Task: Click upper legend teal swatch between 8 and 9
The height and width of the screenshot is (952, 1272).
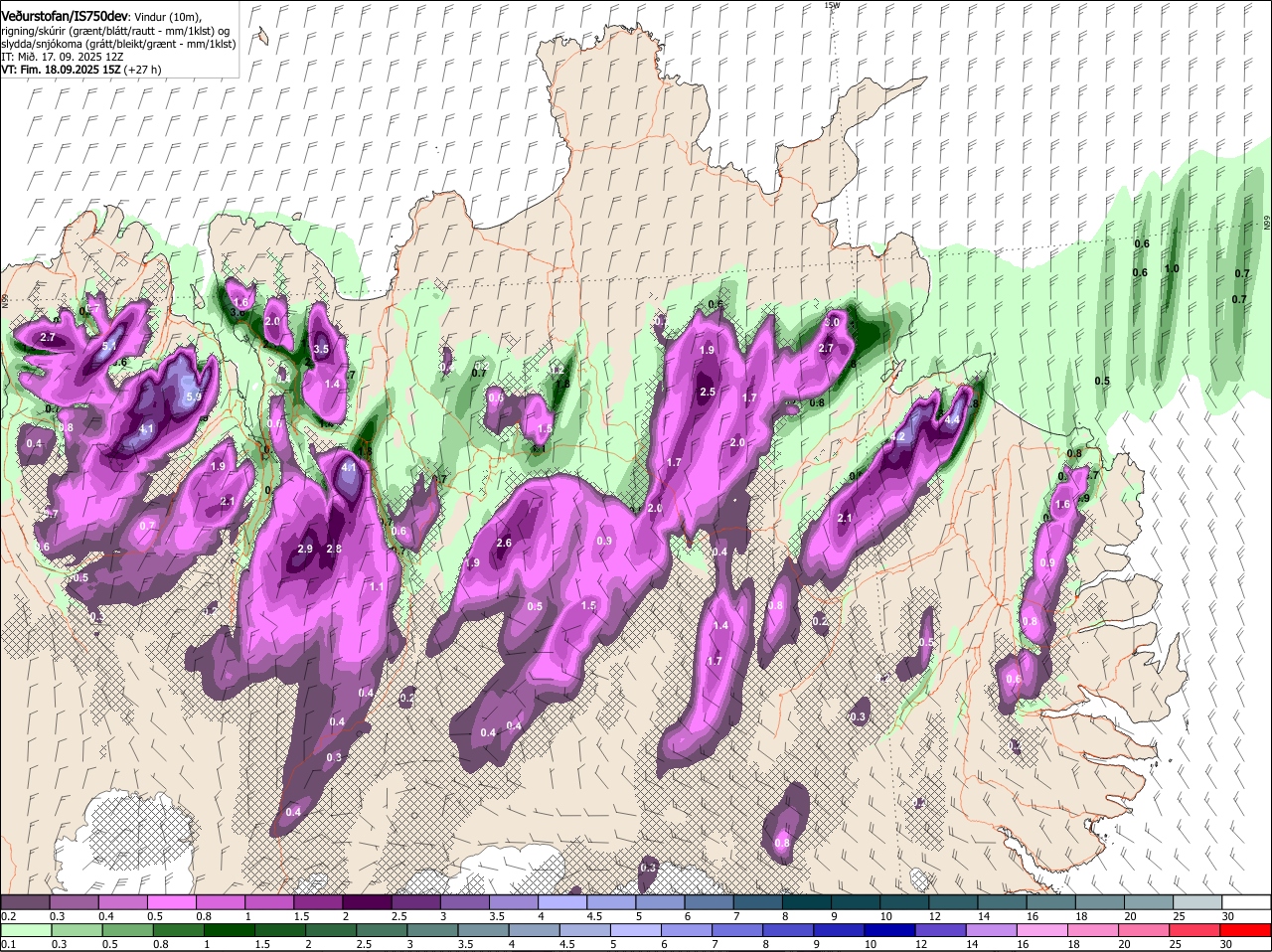Action: point(806,901)
